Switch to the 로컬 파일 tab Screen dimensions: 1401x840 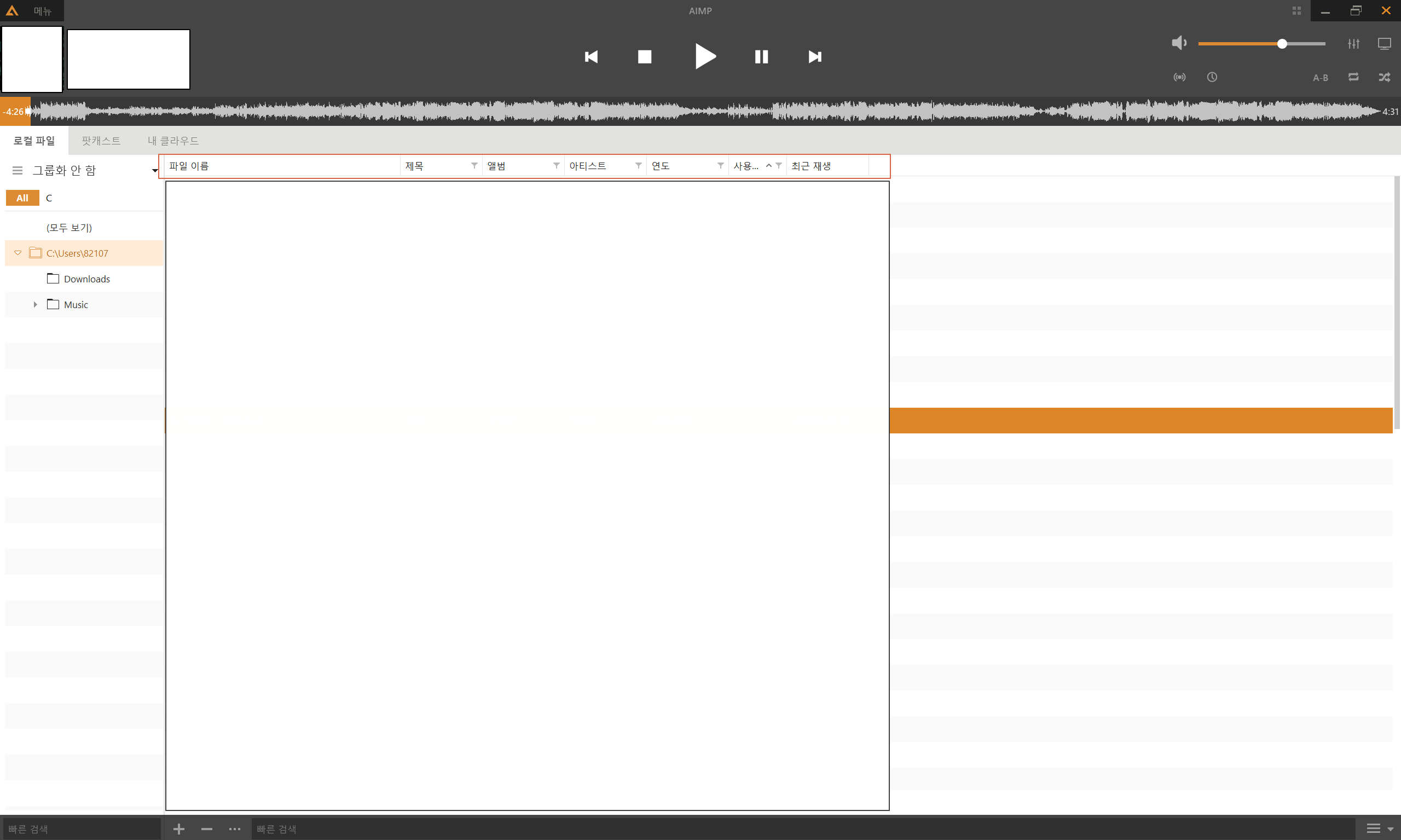34,141
